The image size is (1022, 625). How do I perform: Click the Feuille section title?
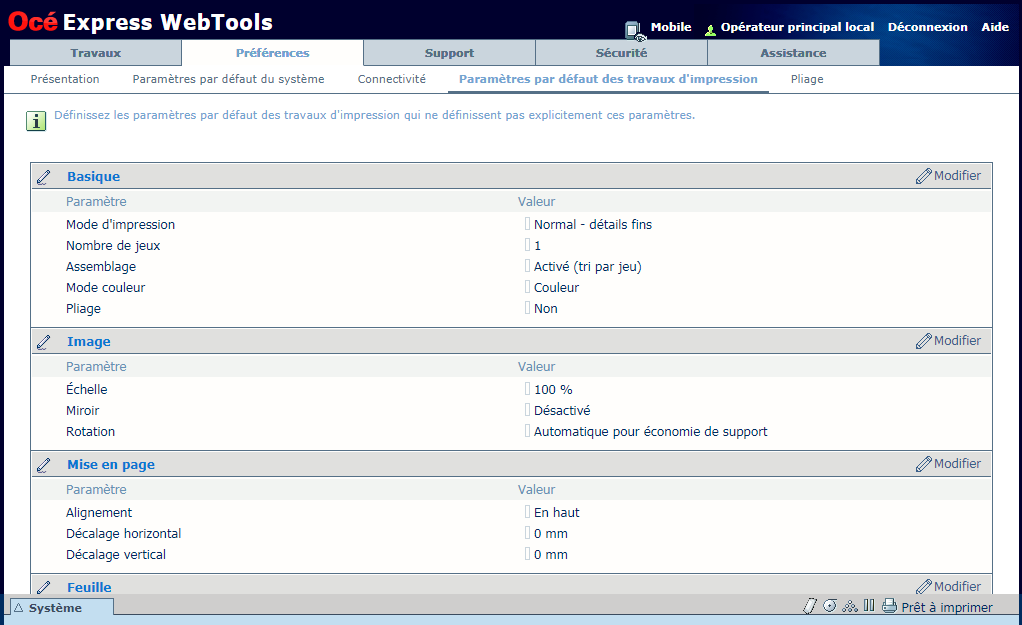click(89, 587)
